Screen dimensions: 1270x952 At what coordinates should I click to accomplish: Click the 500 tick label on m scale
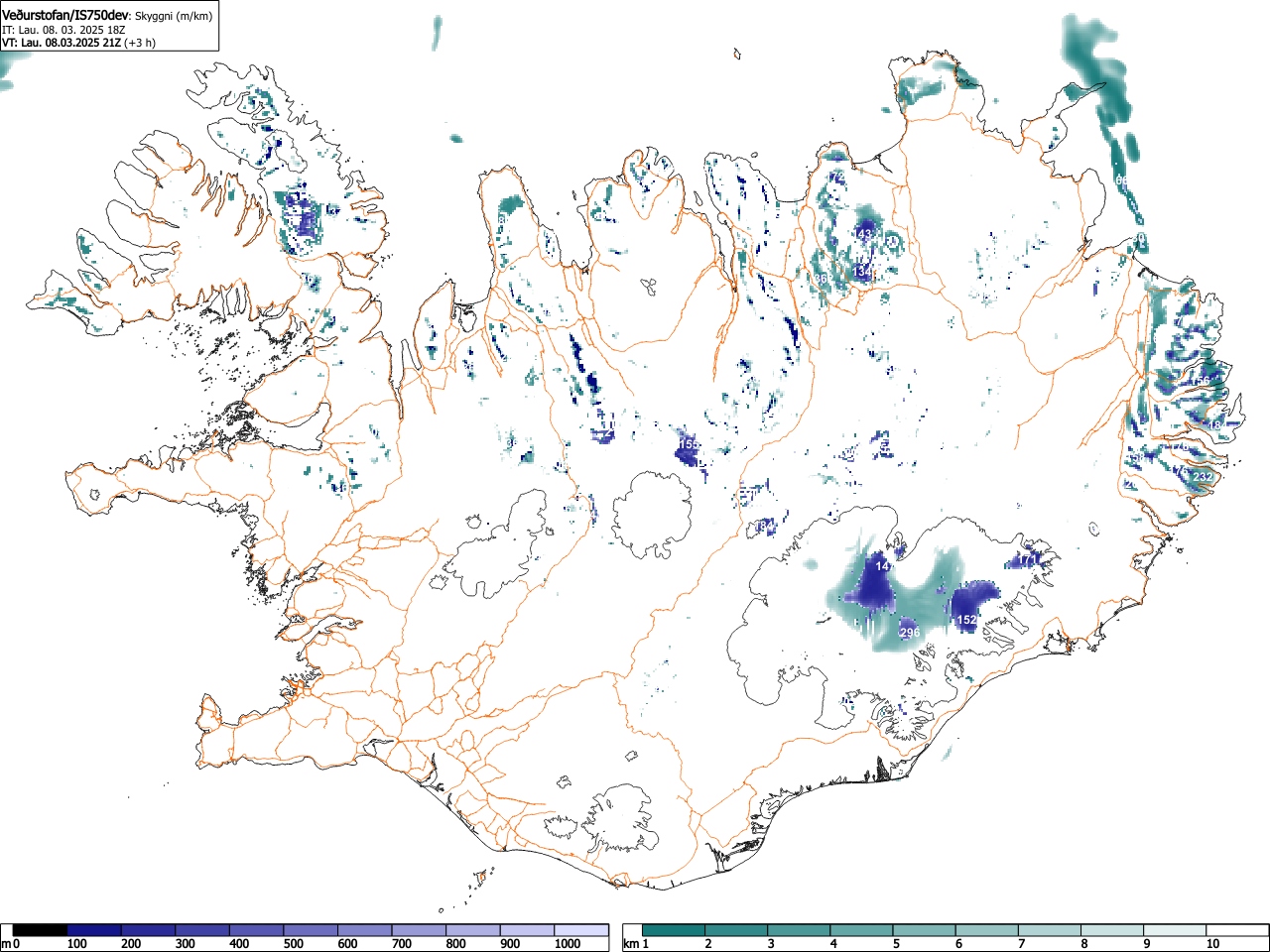coord(293,944)
